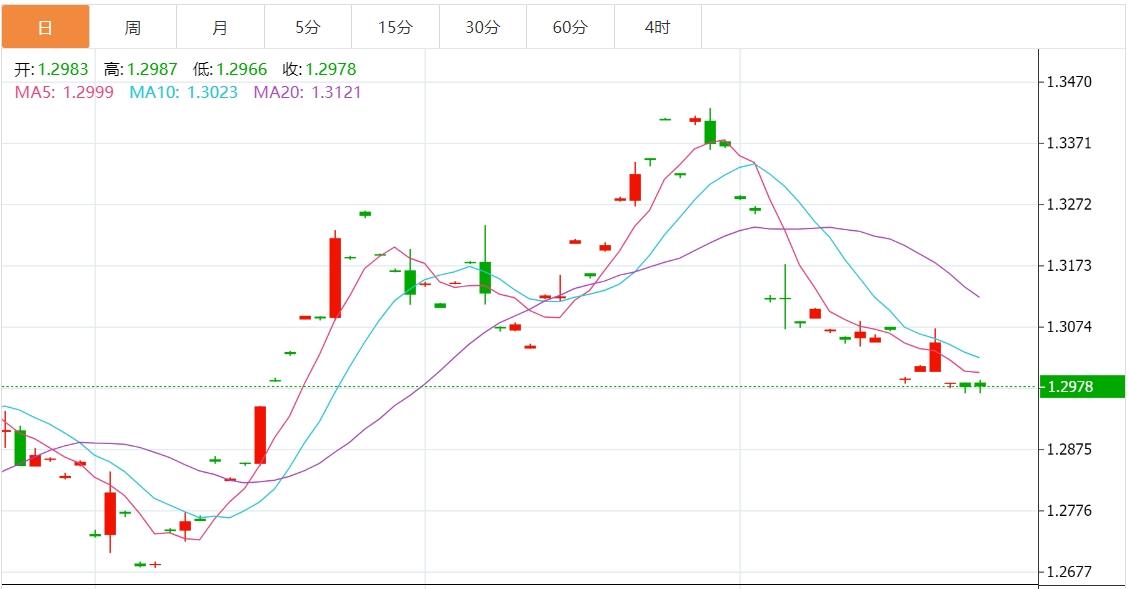Click the opening price 开:1.2983 readout
This screenshot has width=1130, height=589.
pyautogui.click(x=51, y=70)
